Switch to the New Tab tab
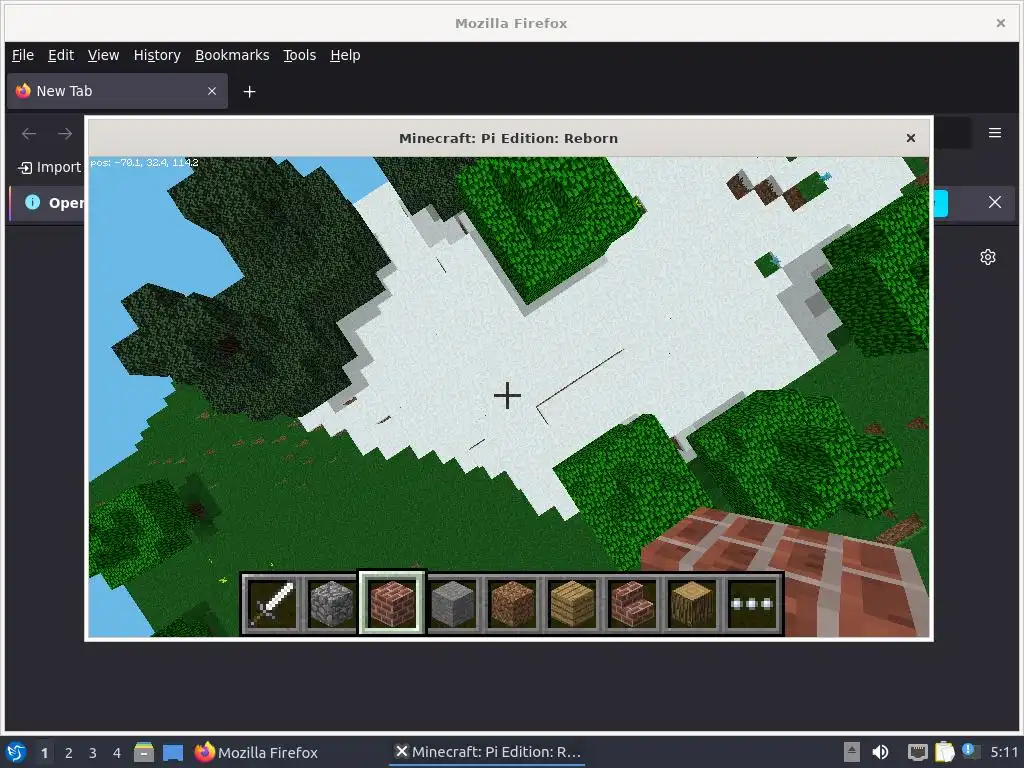1024x768 pixels. [118, 91]
